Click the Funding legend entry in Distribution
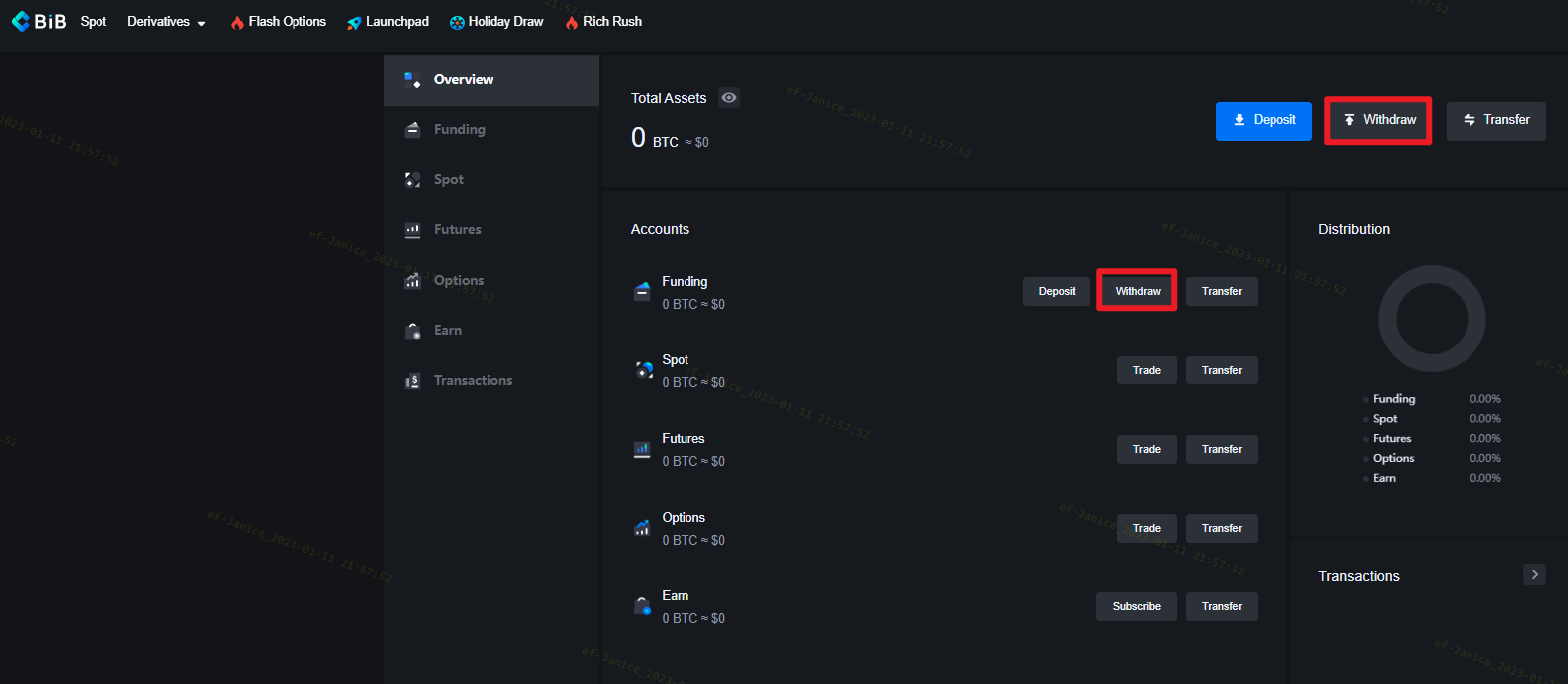Viewport: 1568px width, 684px height. 1433,399
